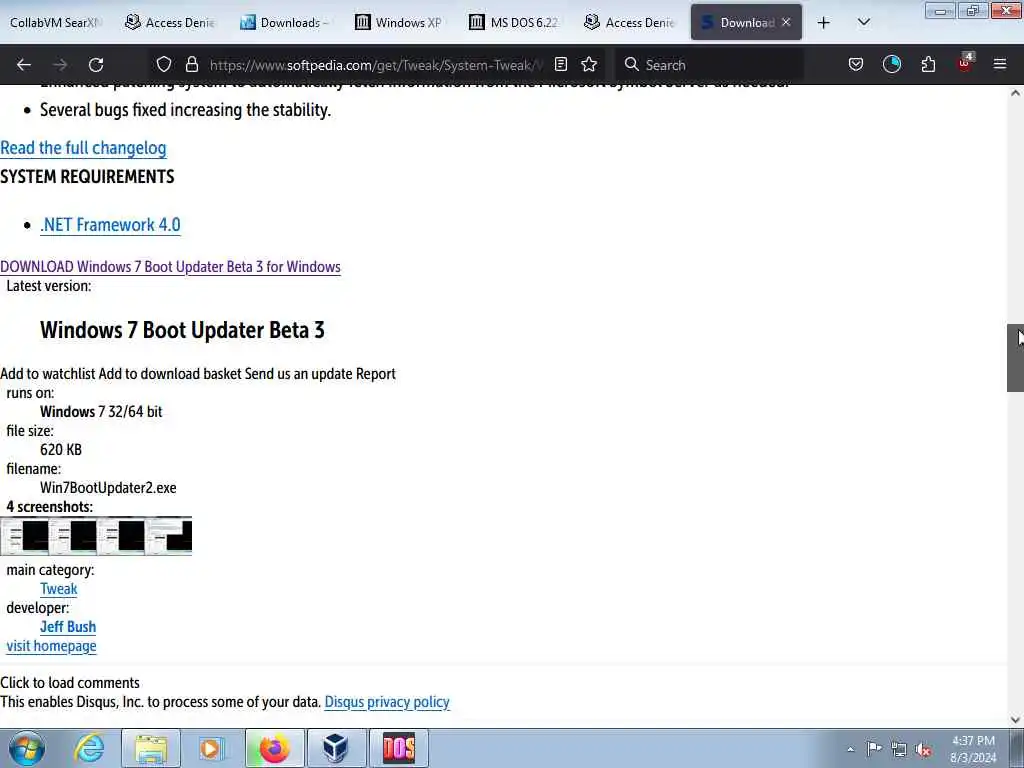Toggle reader view icon
The image size is (1024, 768).
560,65
